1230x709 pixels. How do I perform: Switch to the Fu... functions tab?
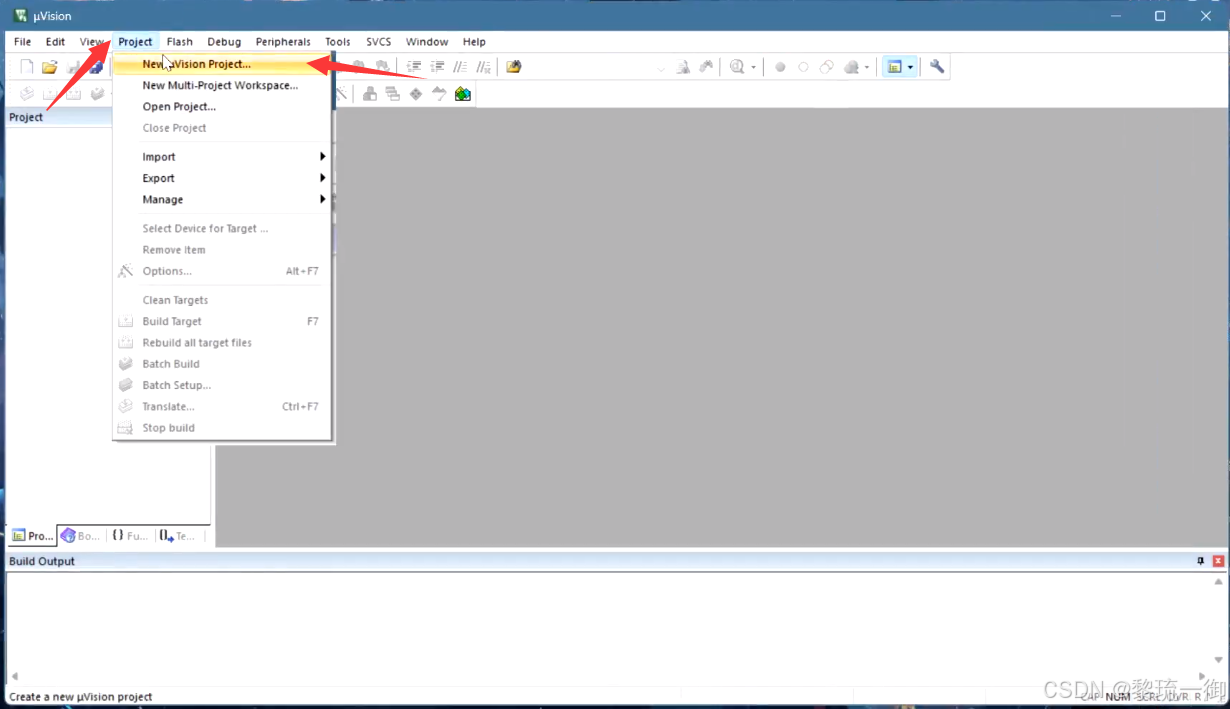click(x=130, y=536)
